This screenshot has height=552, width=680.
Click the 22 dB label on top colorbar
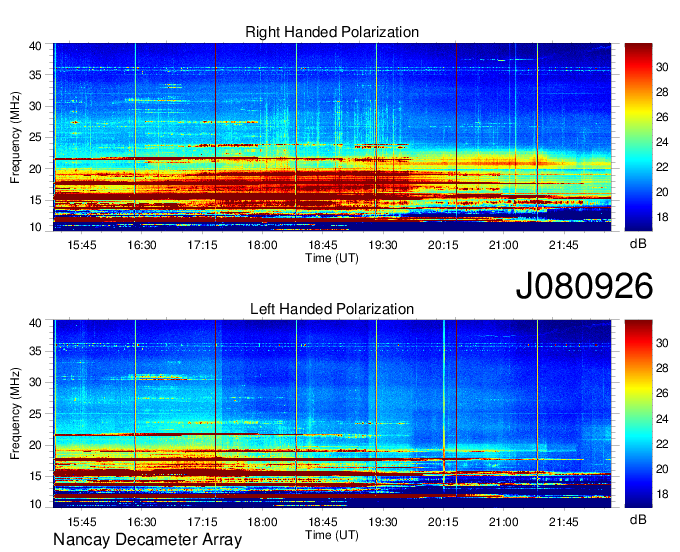point(662,167)
